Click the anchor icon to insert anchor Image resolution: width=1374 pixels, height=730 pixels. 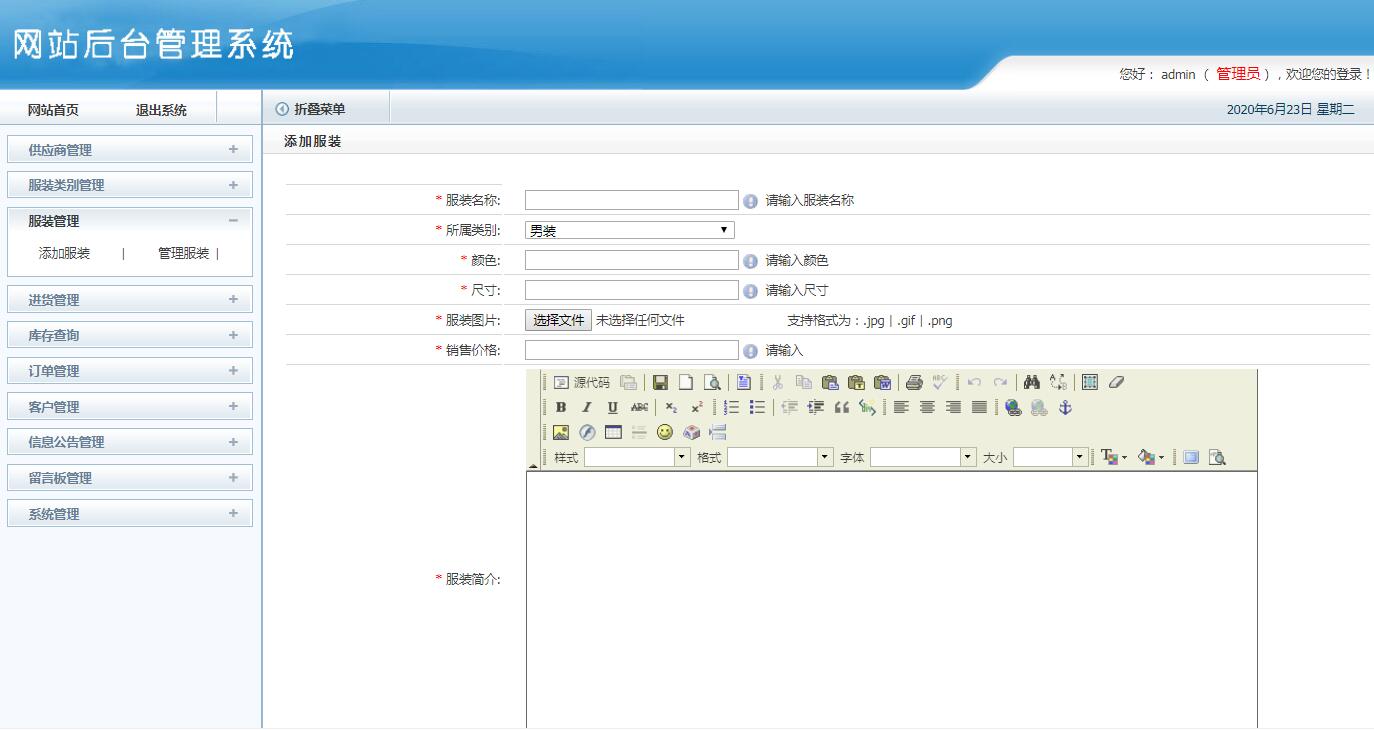pyautogui.click(x=1065, y=408)
